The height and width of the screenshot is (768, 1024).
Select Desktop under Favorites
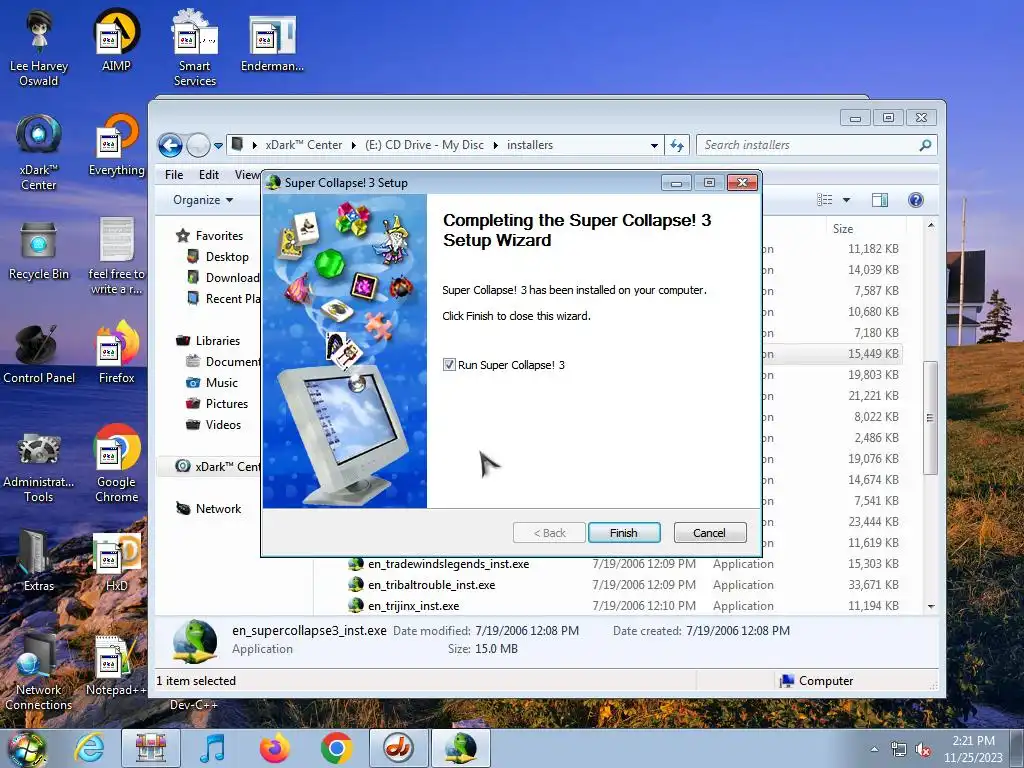click(x=227, y=257)
